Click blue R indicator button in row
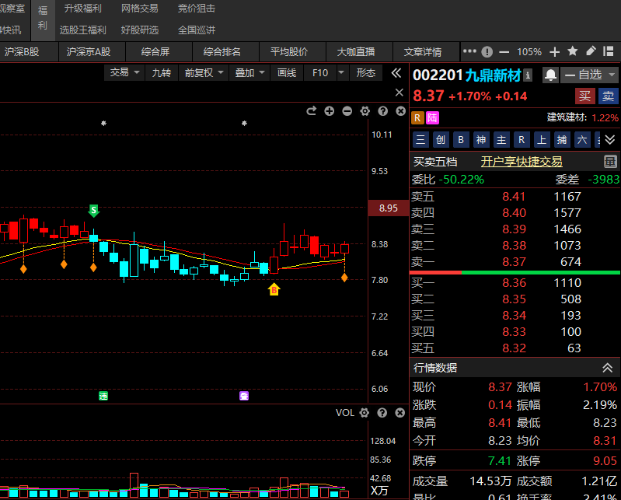The height and width of the screenshot is (500, 621). (x=522, y=139)
